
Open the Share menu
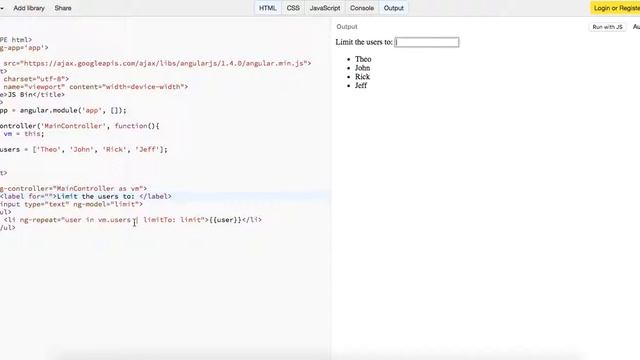click(63, 8)
